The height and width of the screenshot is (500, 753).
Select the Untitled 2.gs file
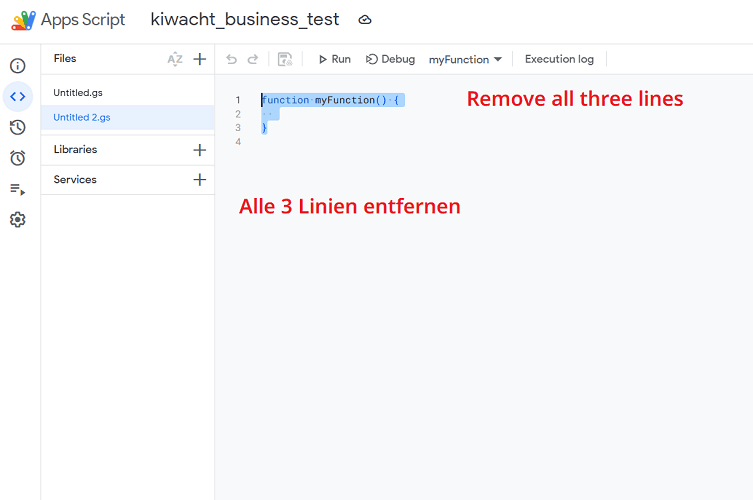click(128, 117)
